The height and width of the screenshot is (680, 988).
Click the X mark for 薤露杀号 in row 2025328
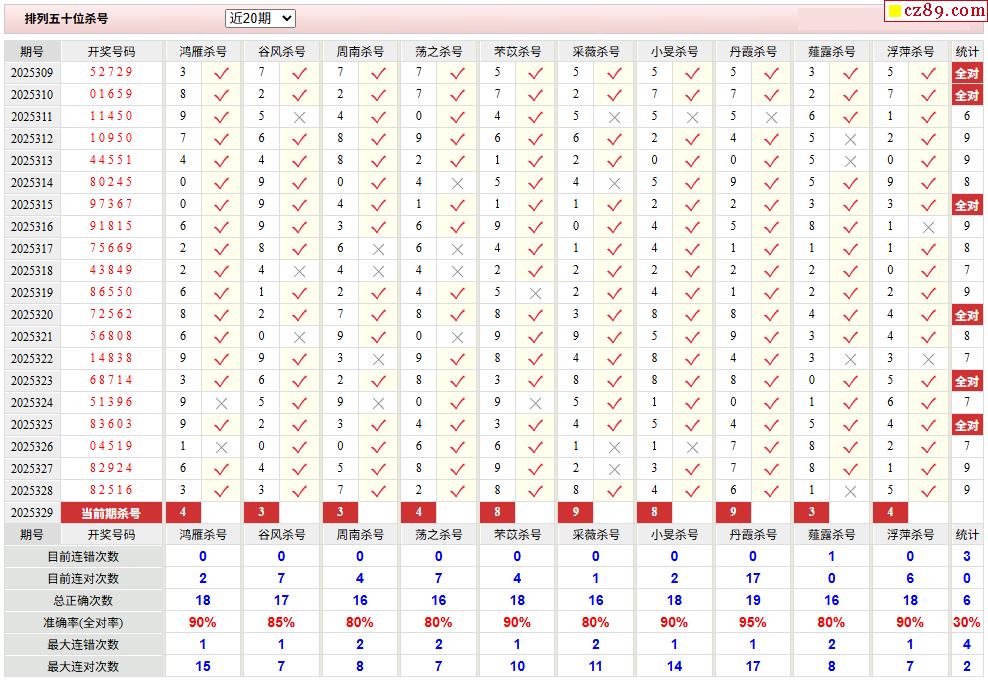(x=850, y=491)
